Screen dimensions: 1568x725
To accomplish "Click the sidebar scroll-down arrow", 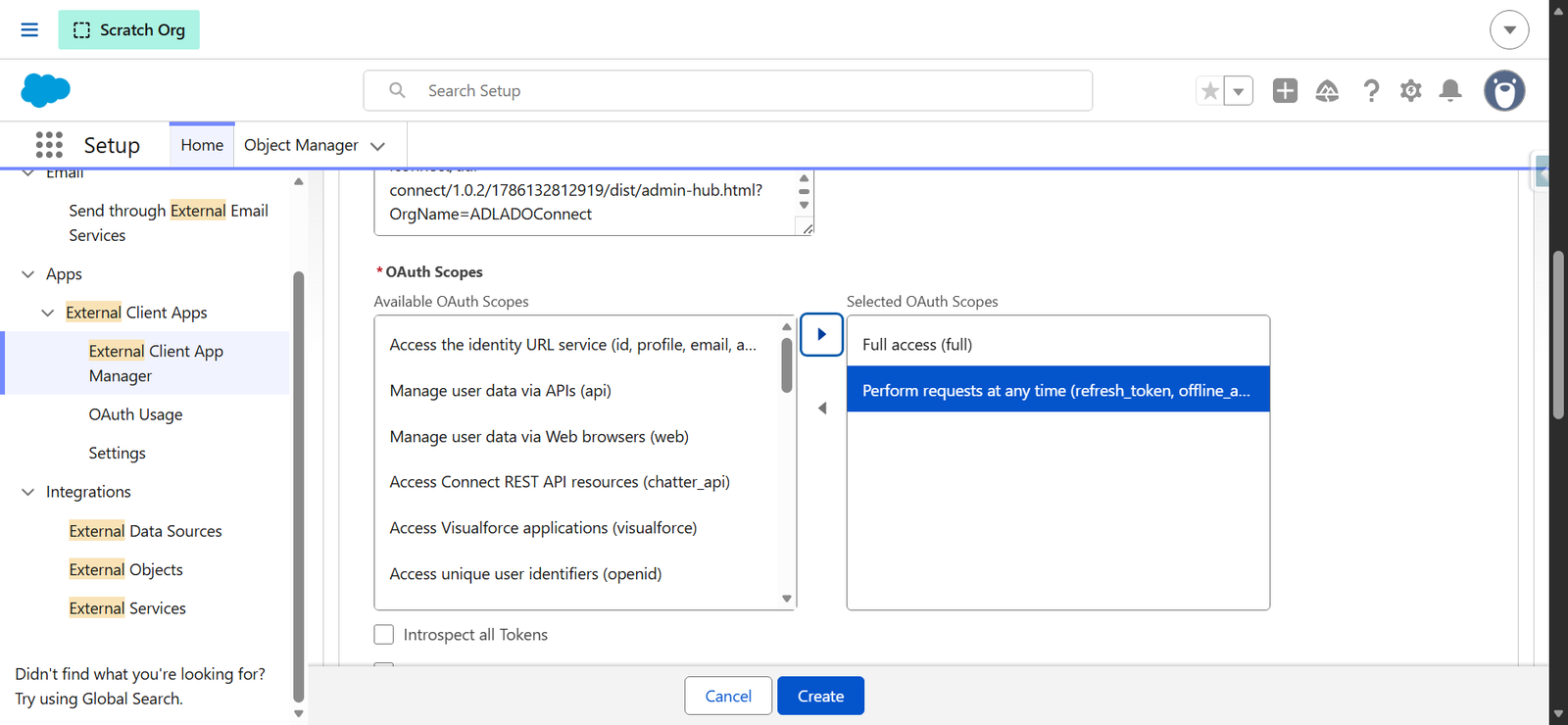I will click(x=299, y=713).
